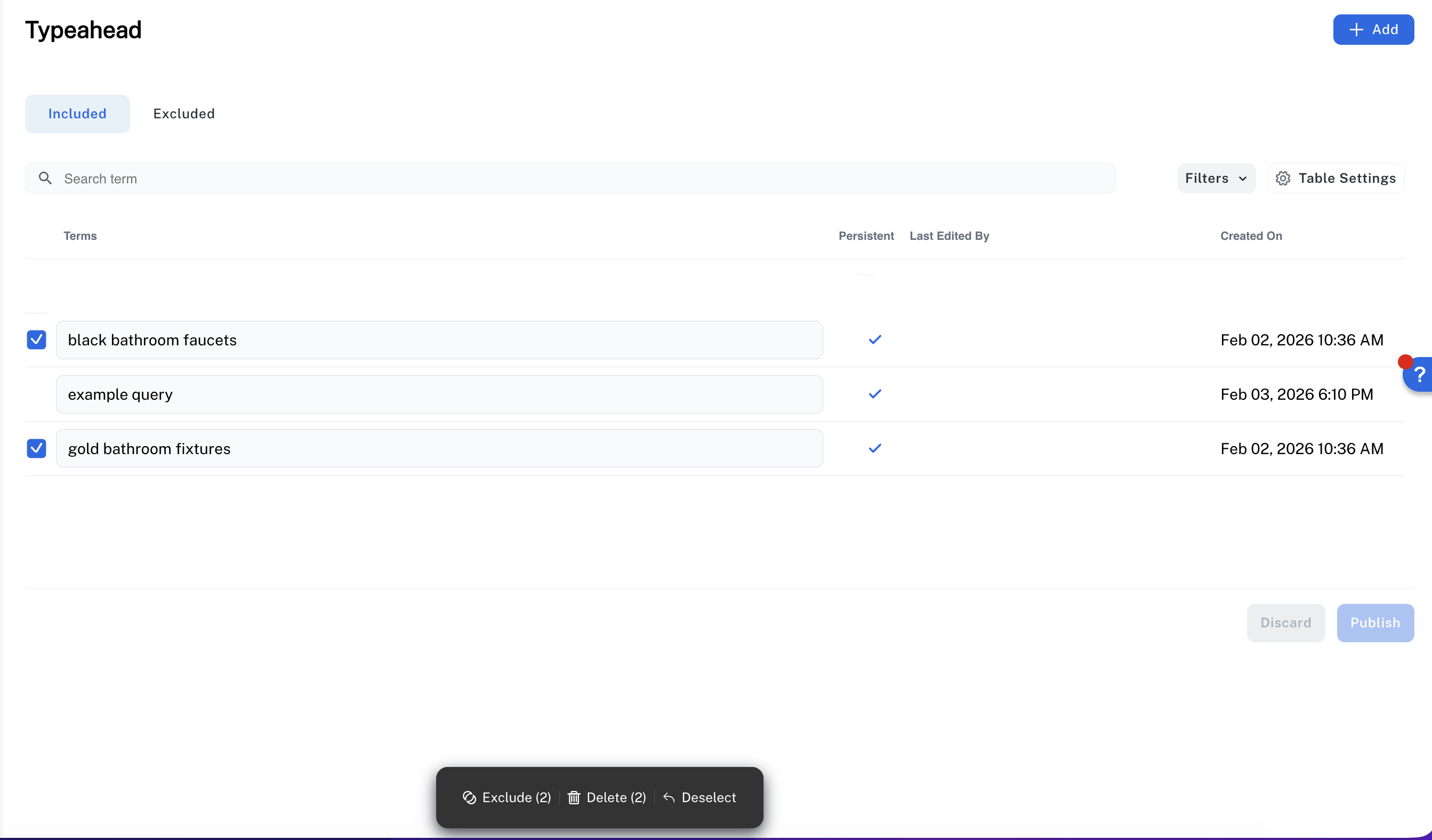The width and height of the screenshot is (1432, 840).
Task: Click the search magnifier icon
Action: 46,178
